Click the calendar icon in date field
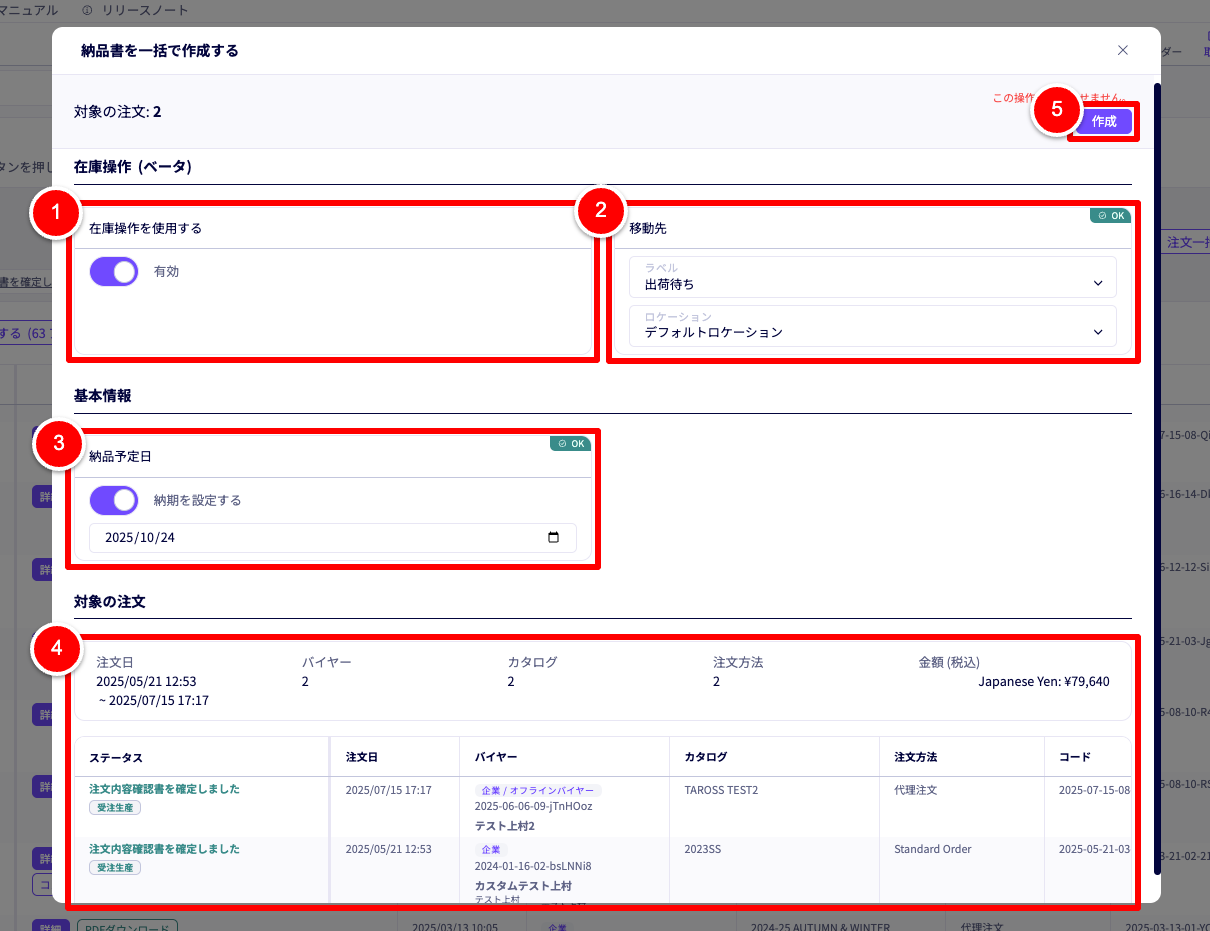Screen dimensions: 1210x931 (554, 538)
